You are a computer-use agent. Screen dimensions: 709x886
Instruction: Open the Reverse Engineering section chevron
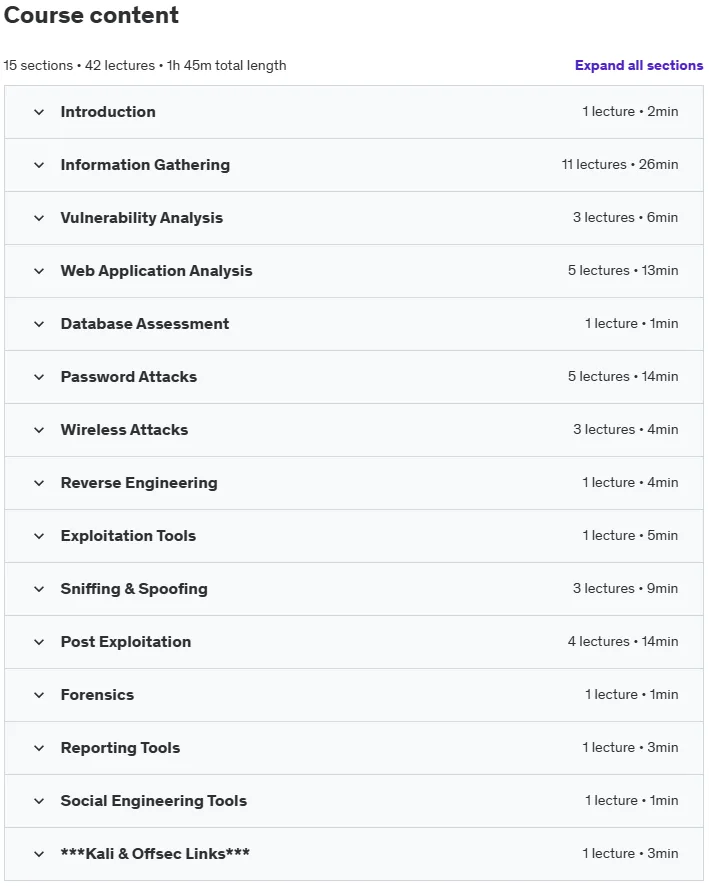pyautogui.click(x=39, y=483)
